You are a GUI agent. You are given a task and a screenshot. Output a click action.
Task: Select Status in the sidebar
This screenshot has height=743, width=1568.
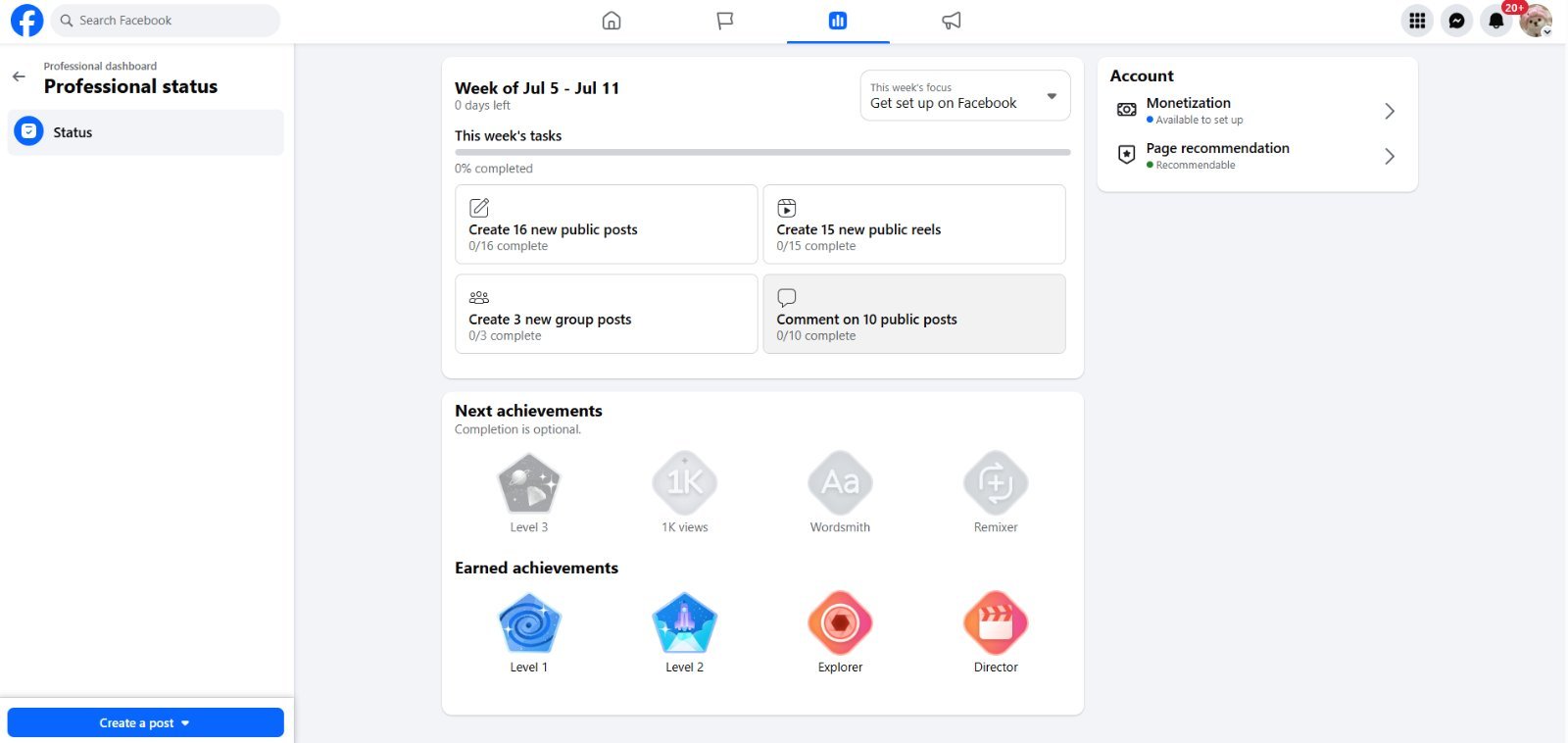click(146, 132)
